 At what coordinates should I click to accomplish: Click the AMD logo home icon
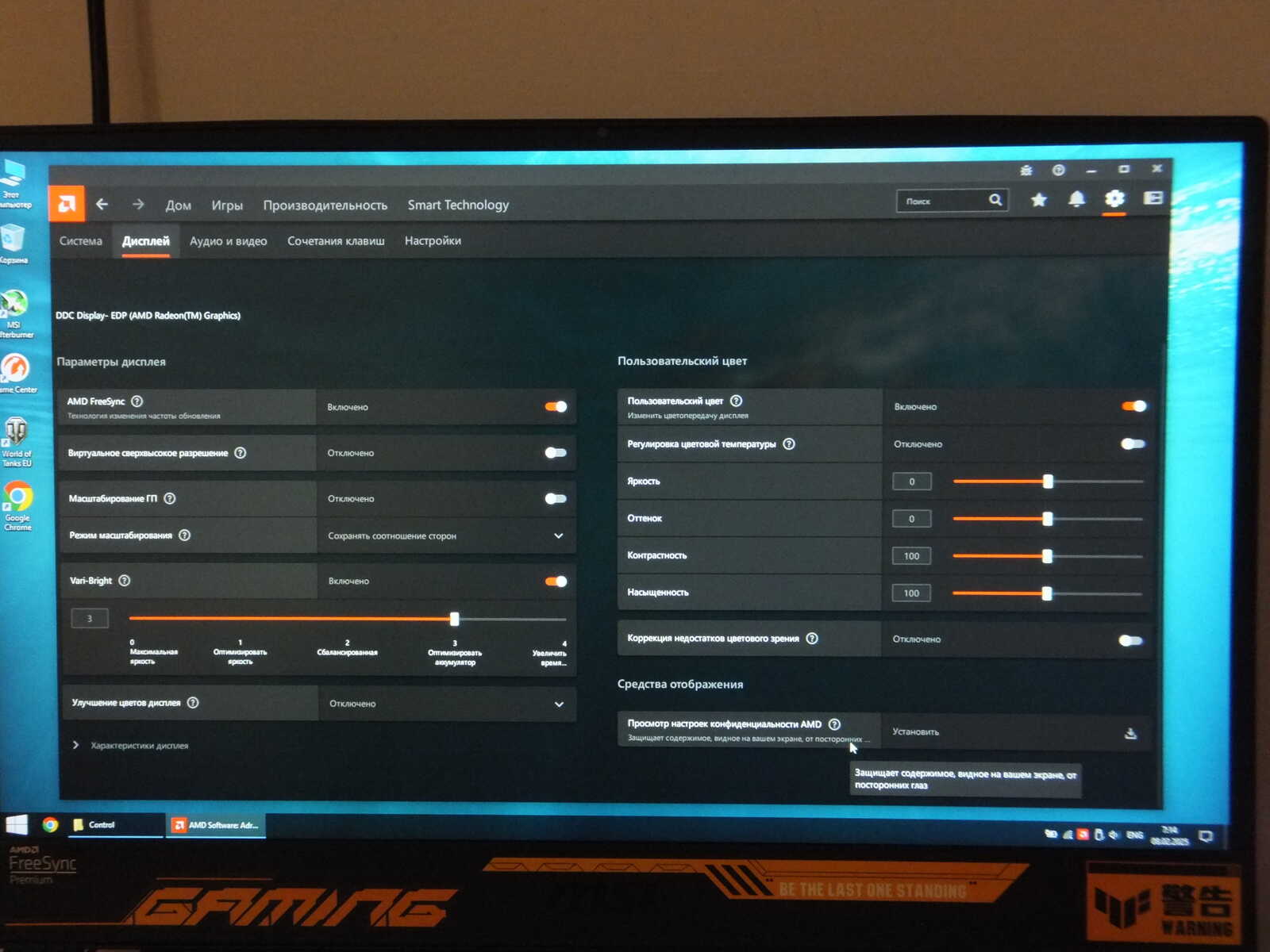point(67,204)
